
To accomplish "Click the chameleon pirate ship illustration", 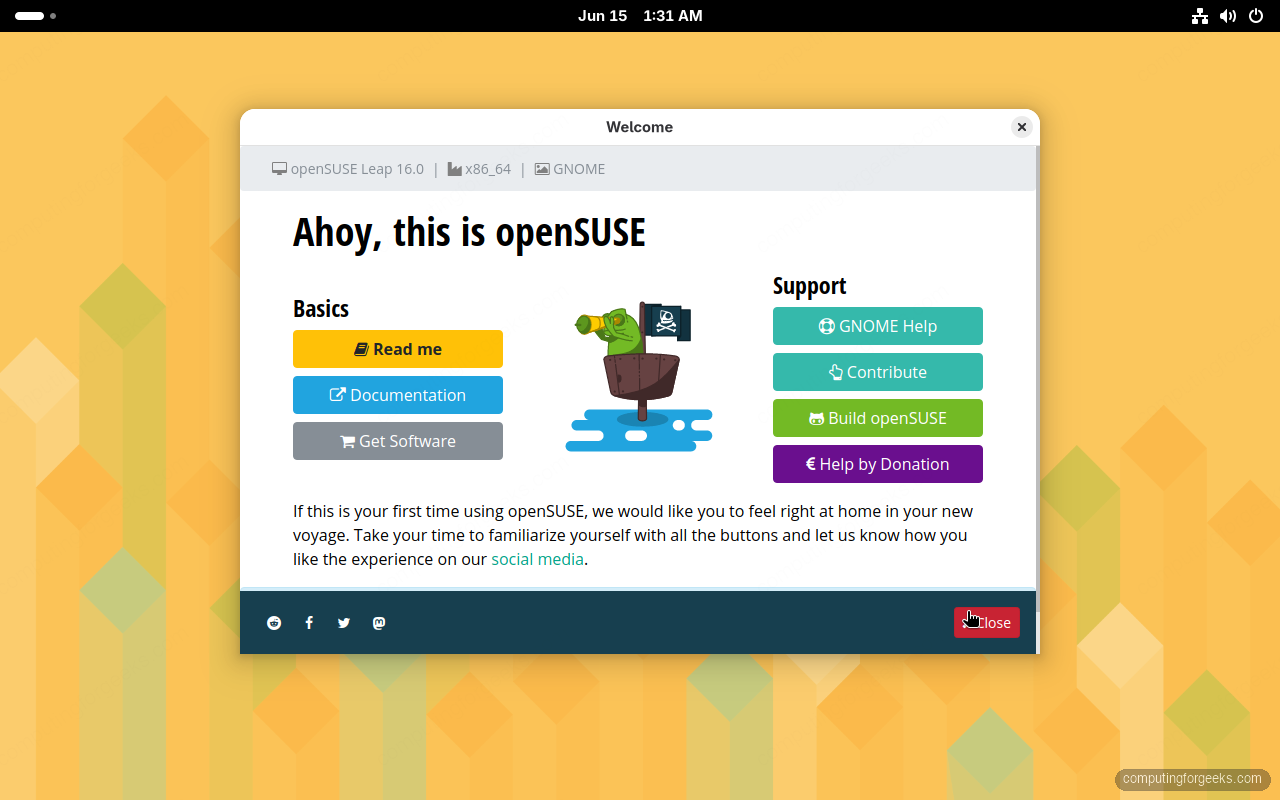I will click(x=639, y=377).
